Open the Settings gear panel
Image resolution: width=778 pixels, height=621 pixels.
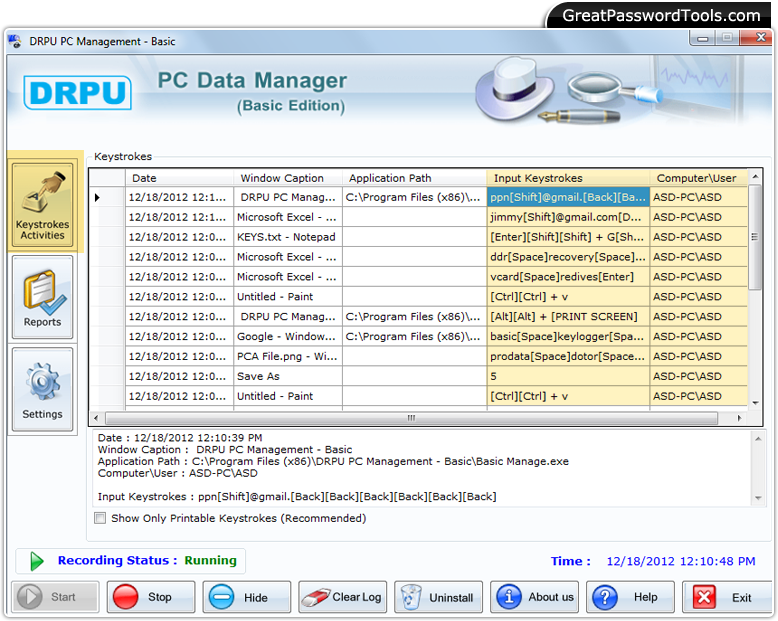42,389
